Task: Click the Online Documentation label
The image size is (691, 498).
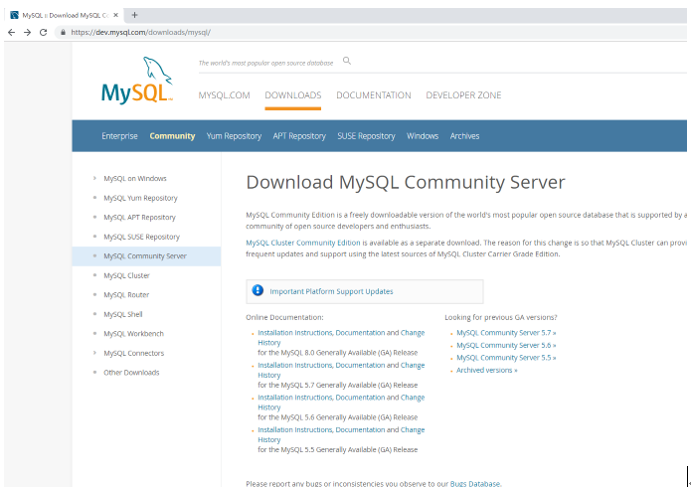Action: [284, 317]
